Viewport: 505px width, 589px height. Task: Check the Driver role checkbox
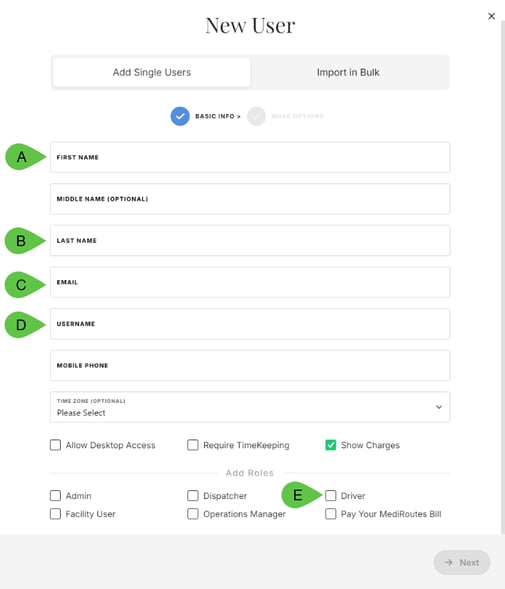(331, 495)
